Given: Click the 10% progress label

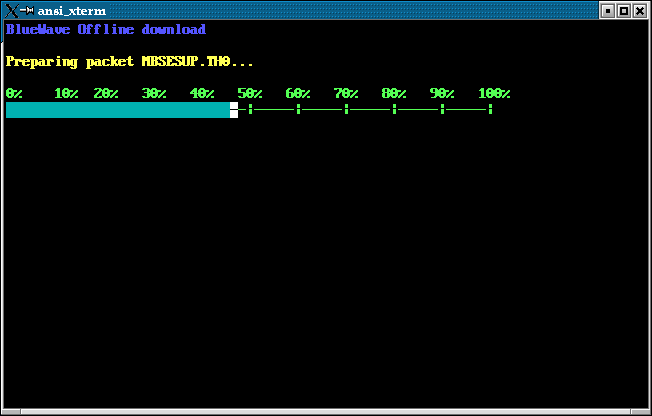Looking at the screenshot, I should point(66,93).
